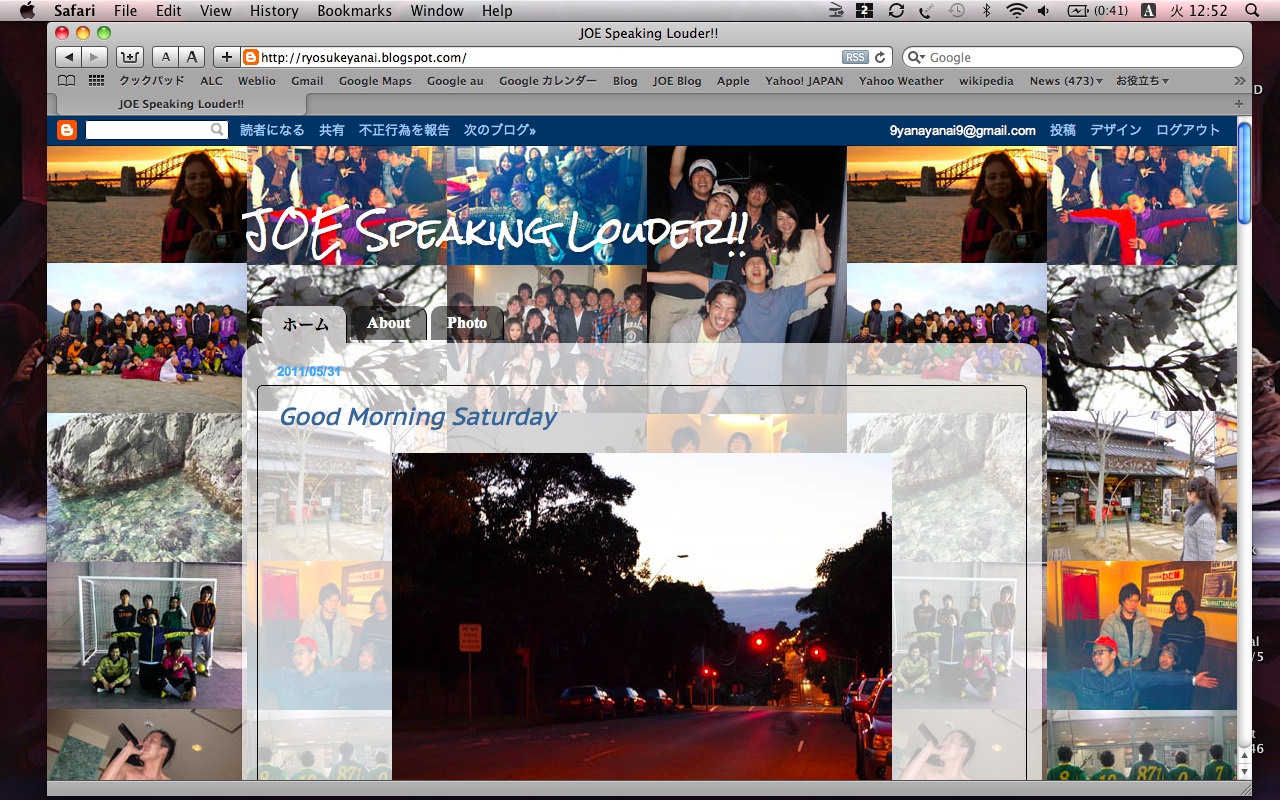
Task: Show hidden bookmarks via double chevron
Action: point(1240,81)
